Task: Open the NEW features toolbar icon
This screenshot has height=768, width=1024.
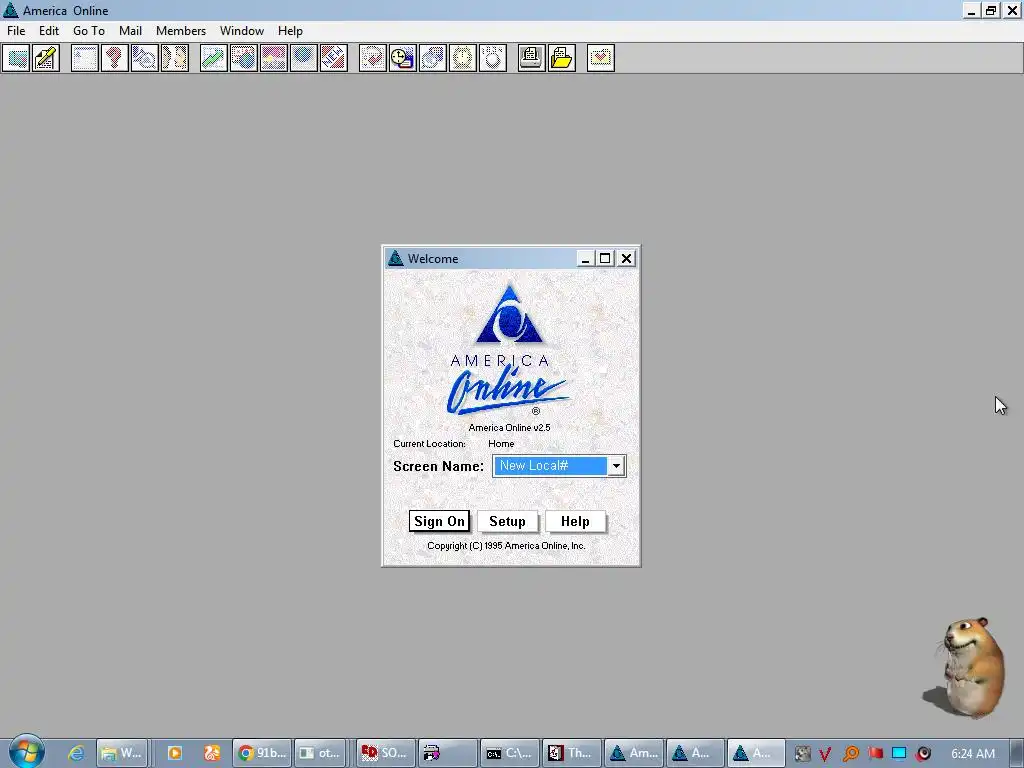Action: click(334, 58)
